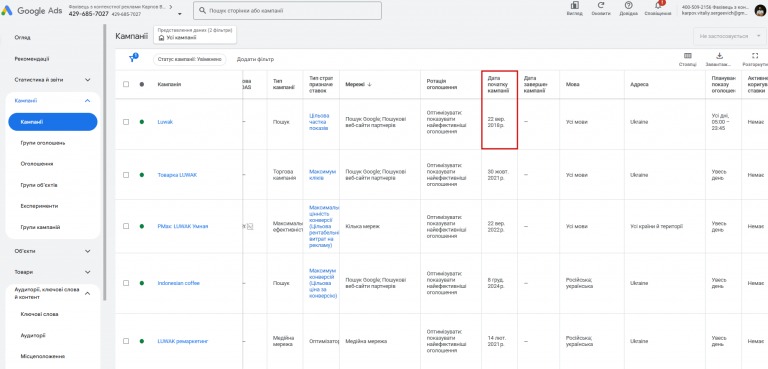
Task: Open the Товарка LUWAK campaign link
Action: pyautogui.click(x=177, y=175)
